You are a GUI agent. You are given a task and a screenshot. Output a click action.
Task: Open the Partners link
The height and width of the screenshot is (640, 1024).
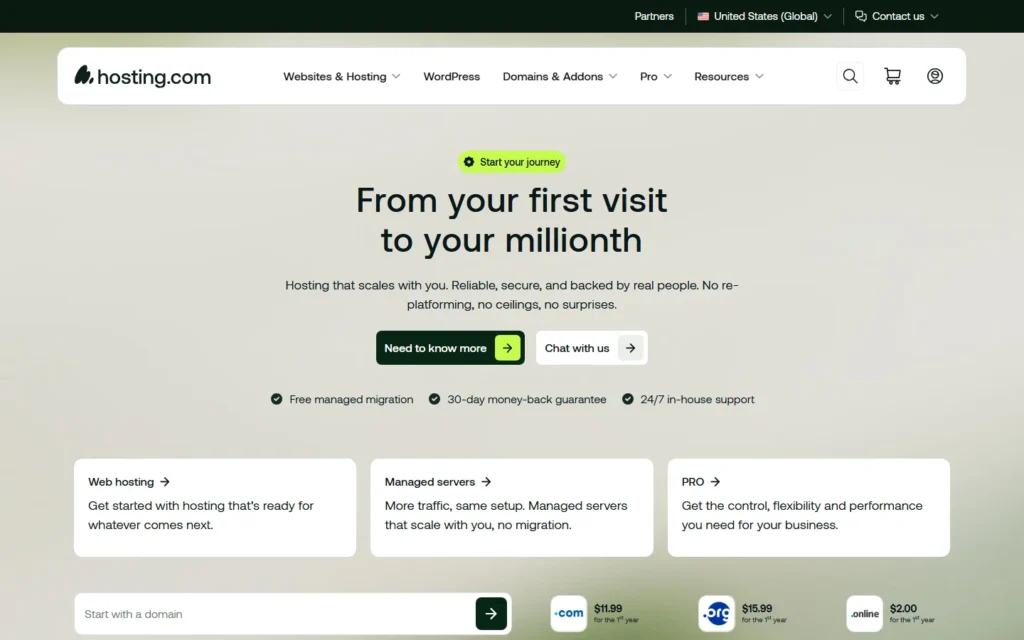654,16
